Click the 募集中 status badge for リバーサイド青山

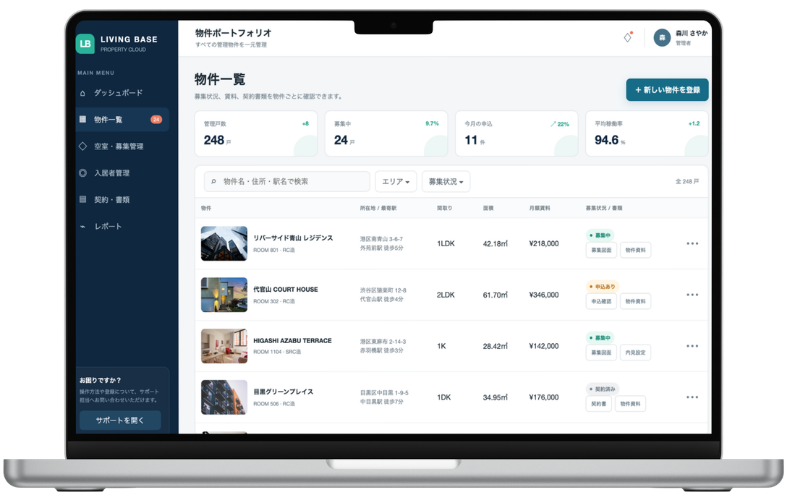(600, 235)
